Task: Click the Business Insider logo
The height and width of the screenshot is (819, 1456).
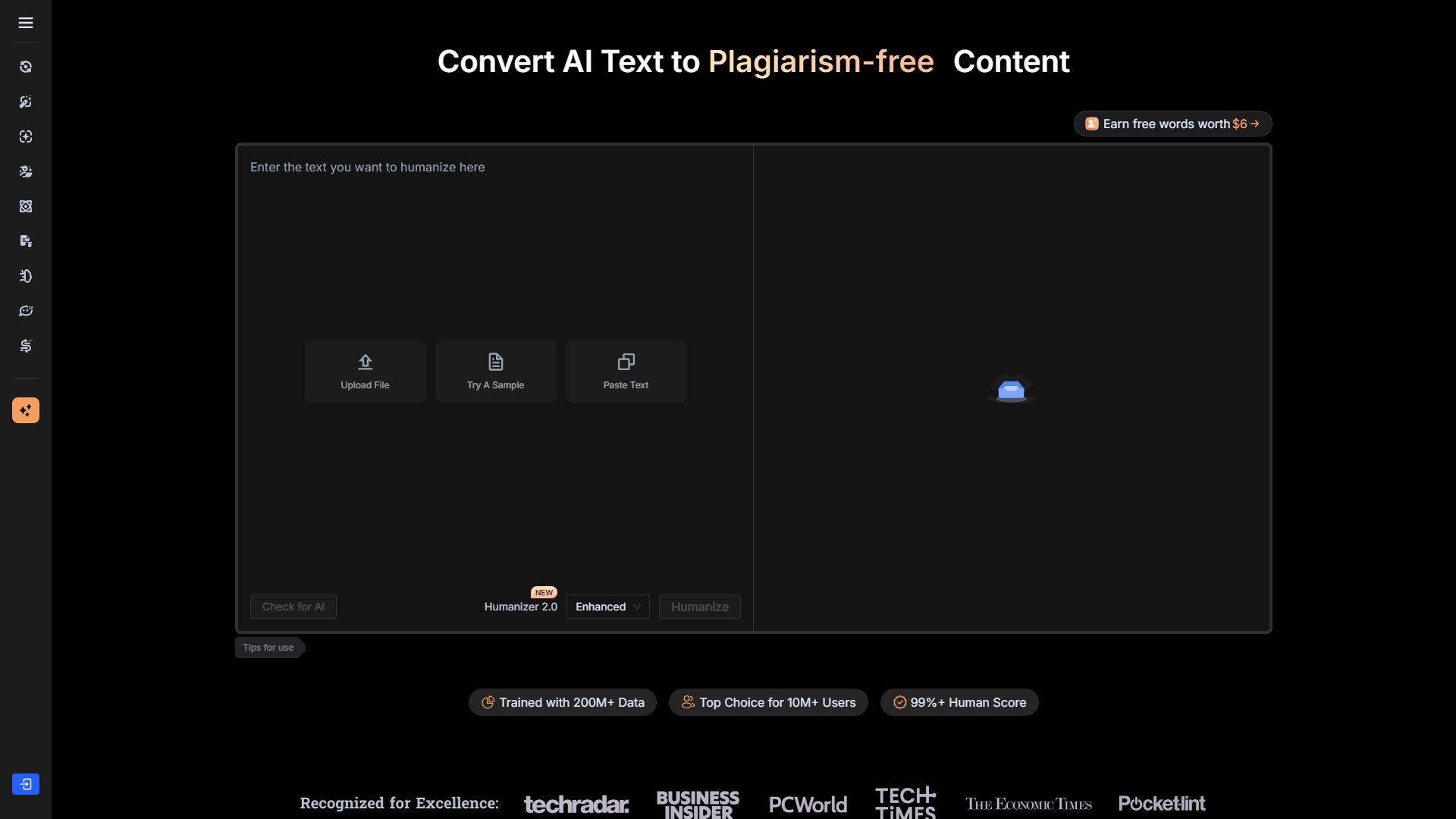Action: click(x=698, y=804)
